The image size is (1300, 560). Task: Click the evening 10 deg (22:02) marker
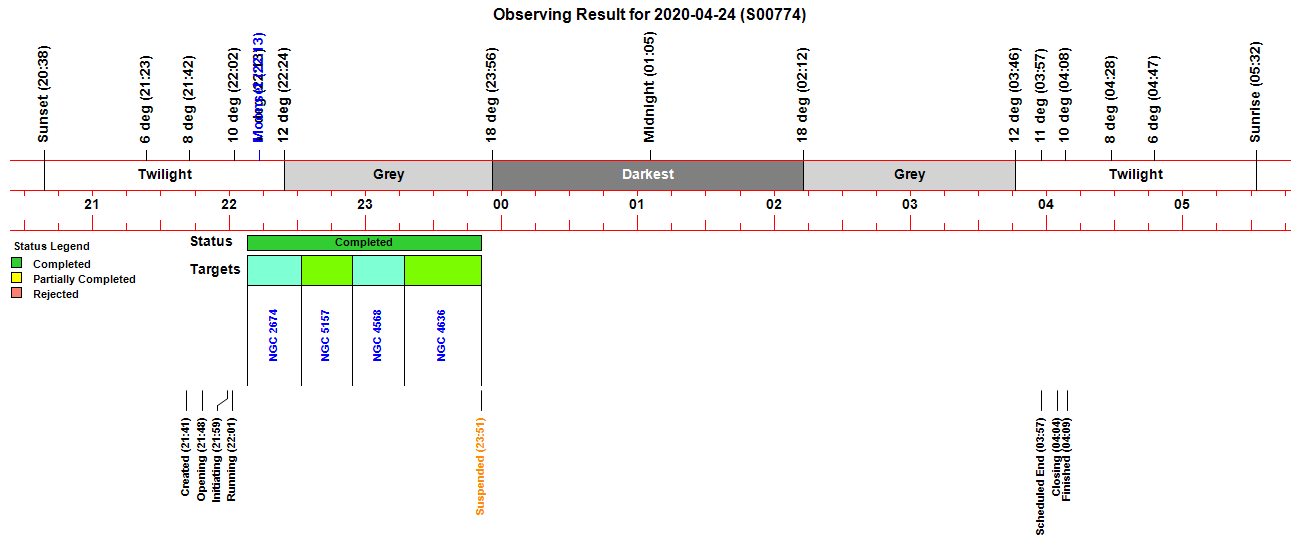pos(234,96)
